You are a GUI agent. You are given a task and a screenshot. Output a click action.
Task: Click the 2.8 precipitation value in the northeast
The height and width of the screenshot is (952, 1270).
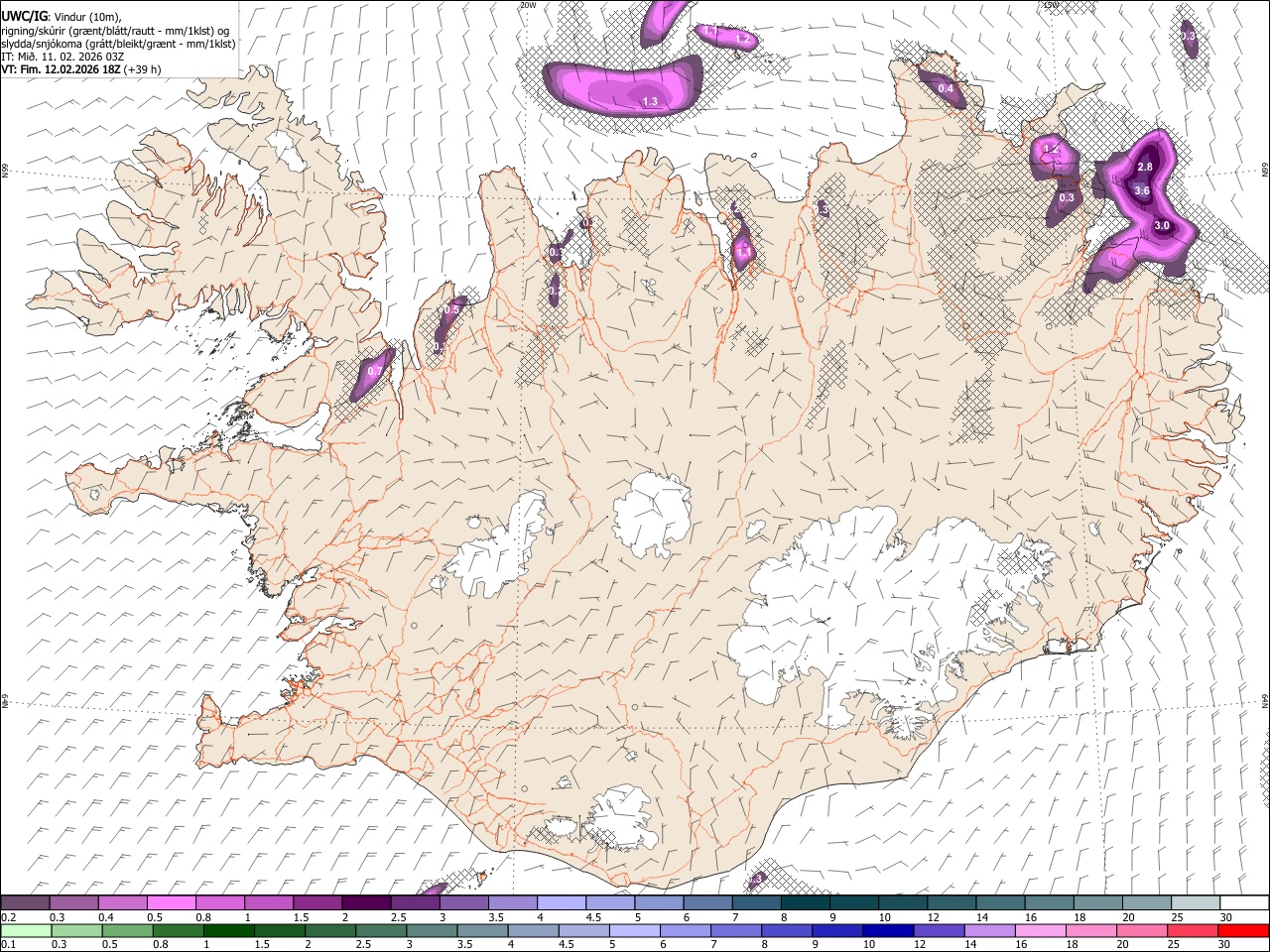point(1145,167)
